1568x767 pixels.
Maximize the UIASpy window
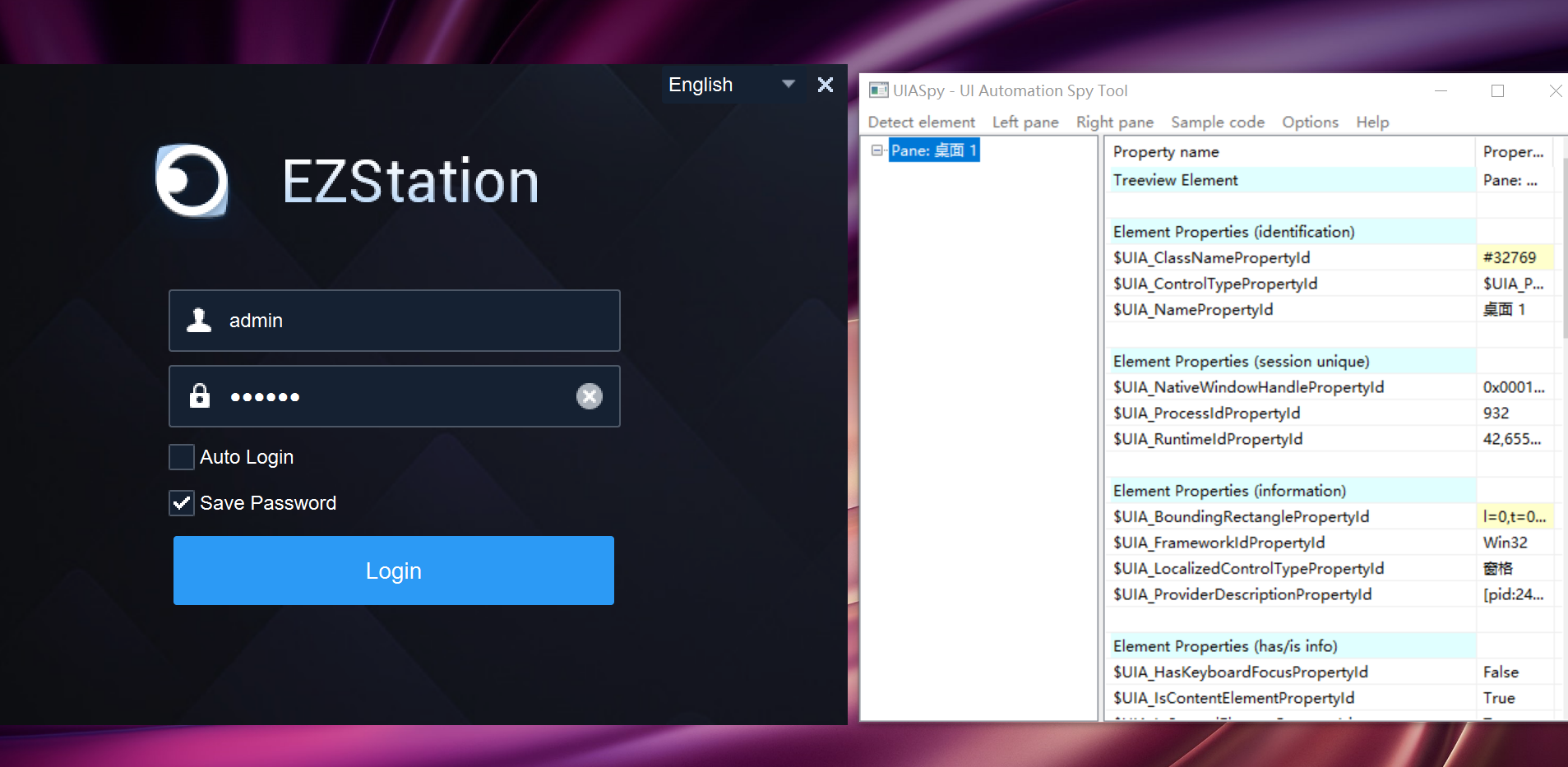tap(1497, 90)
